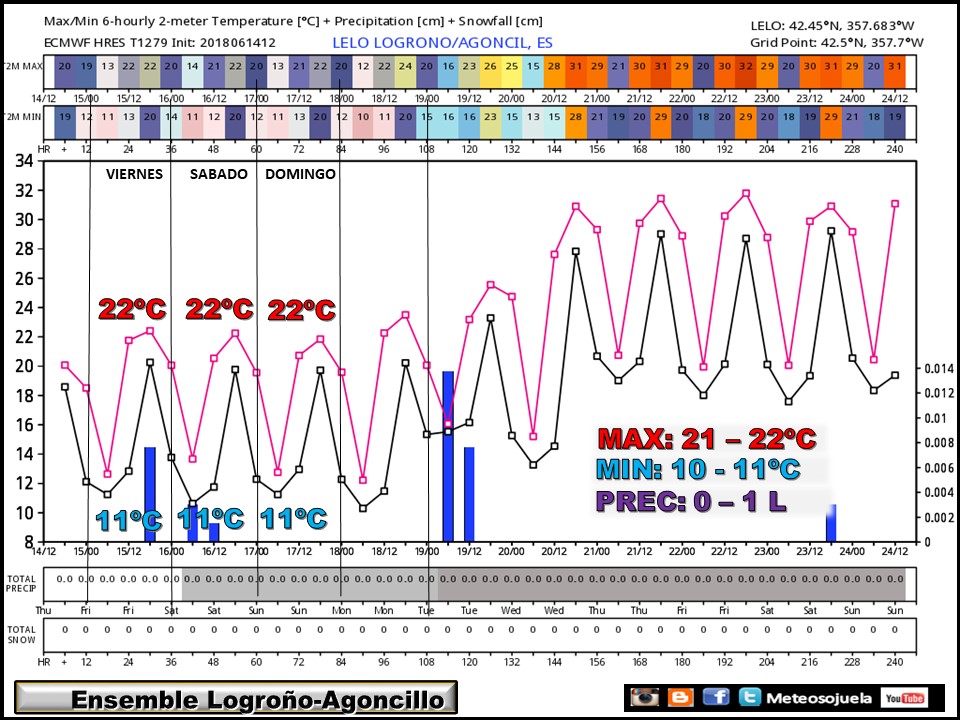The image size is (960, 720).
Task: Click the blue MIN: 10 - 11ºC summary
Action: point(698,469)
